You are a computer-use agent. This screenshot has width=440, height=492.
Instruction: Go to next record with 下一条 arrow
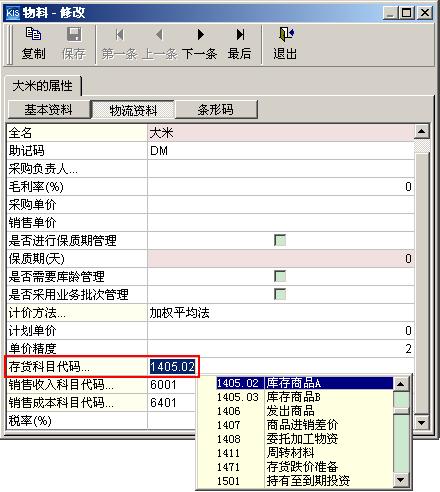200,34
